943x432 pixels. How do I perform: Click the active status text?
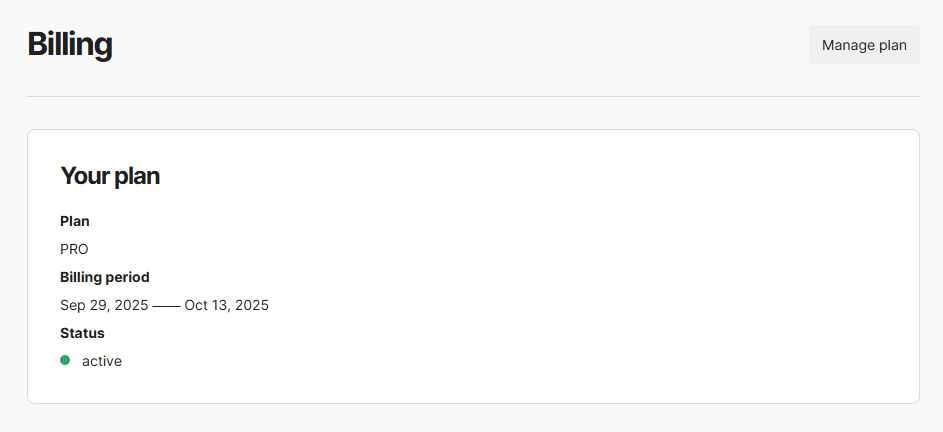(x=102, y=361)
